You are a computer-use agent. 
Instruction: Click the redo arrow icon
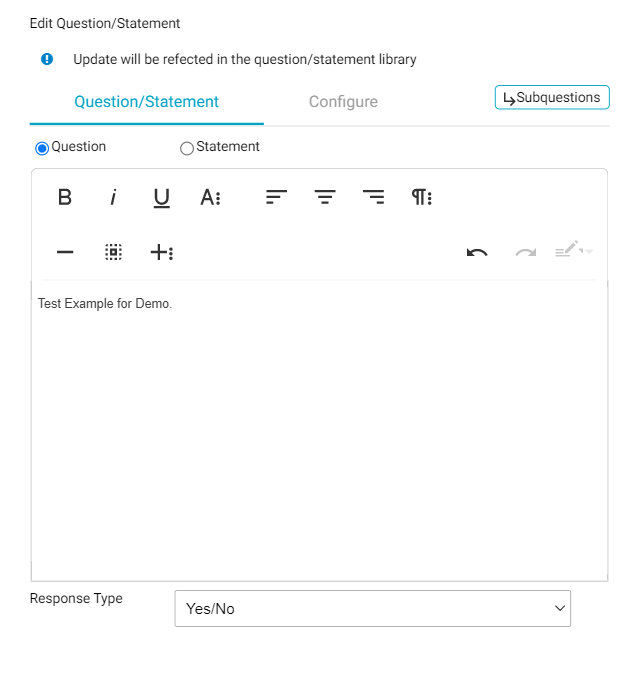525,252
